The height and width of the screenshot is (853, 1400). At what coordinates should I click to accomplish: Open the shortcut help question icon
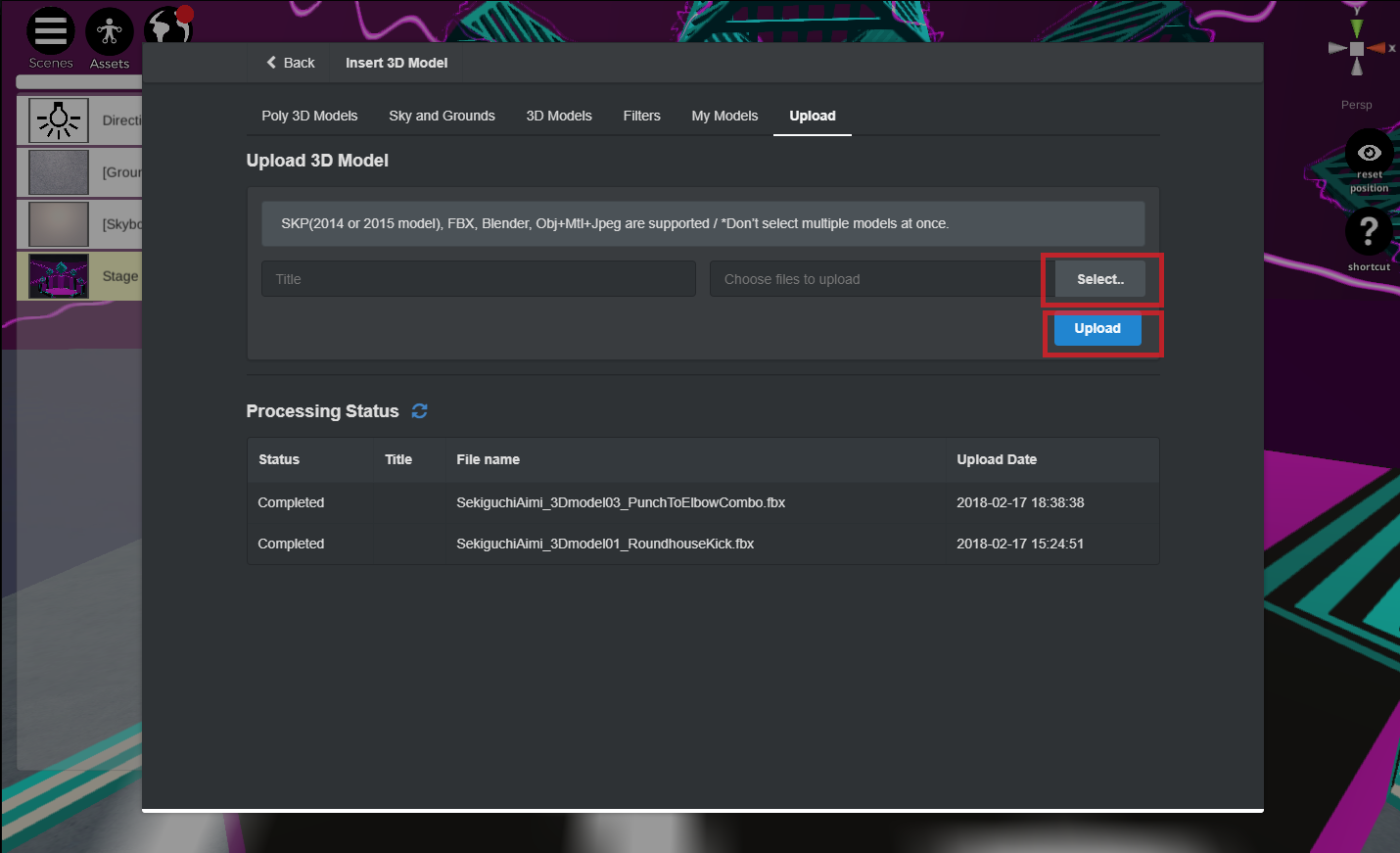(x=1369, y=231)
